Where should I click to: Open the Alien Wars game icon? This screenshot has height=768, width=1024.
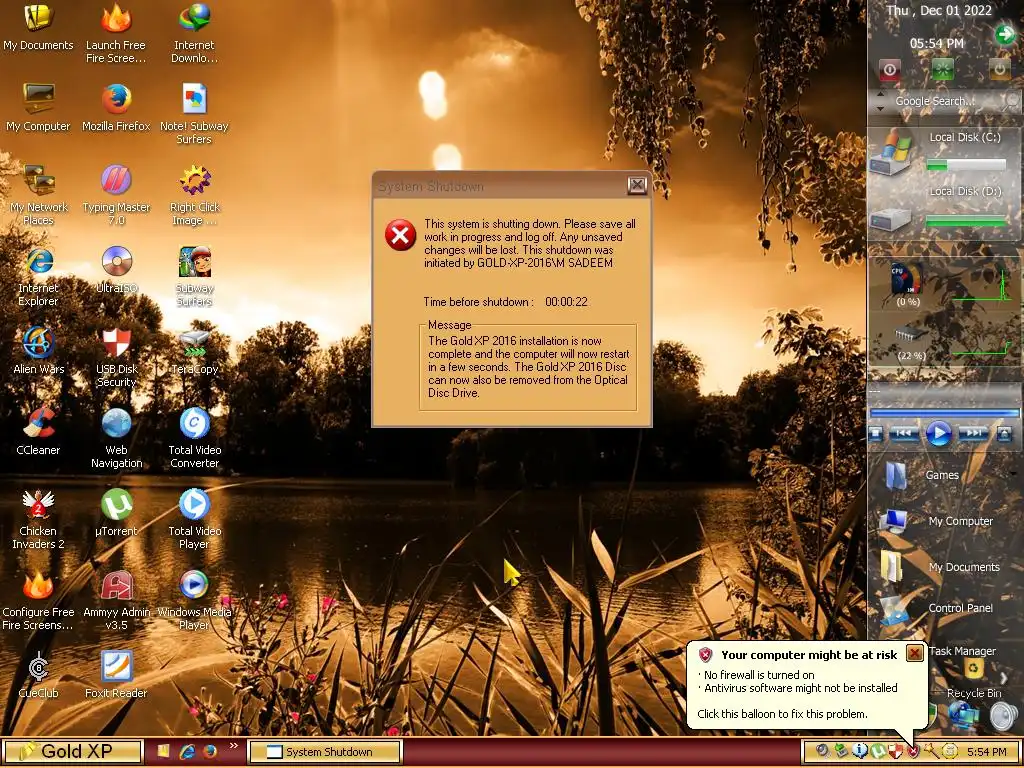click(38, 351)
